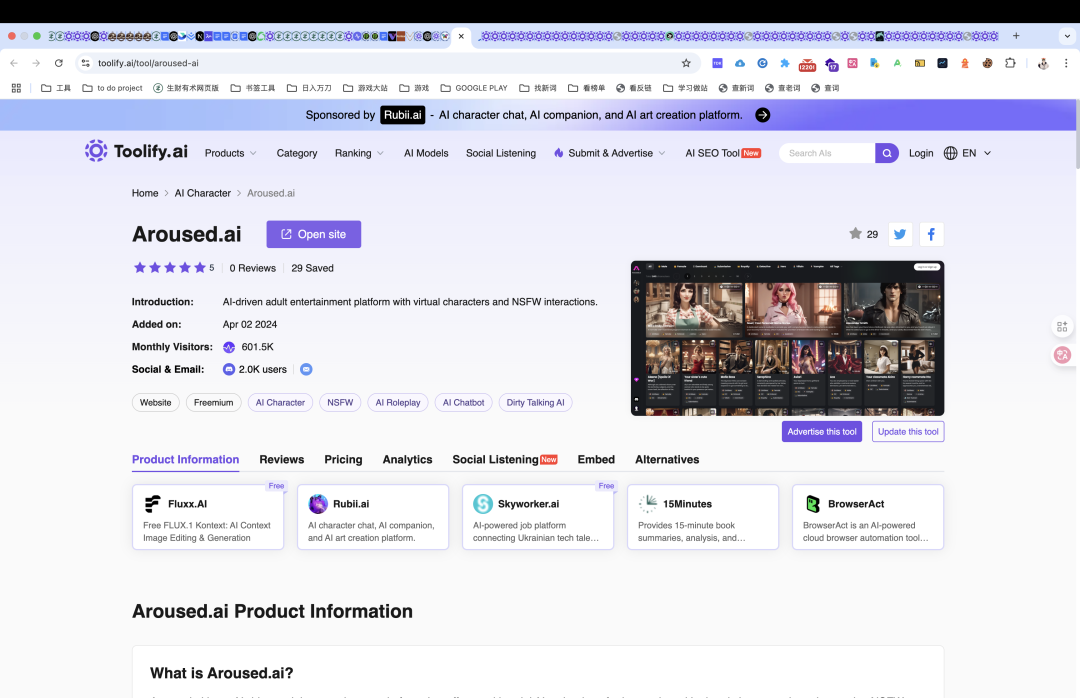Switch to the Embed tab
1080x698 pixels.
(x=596, y=460)
